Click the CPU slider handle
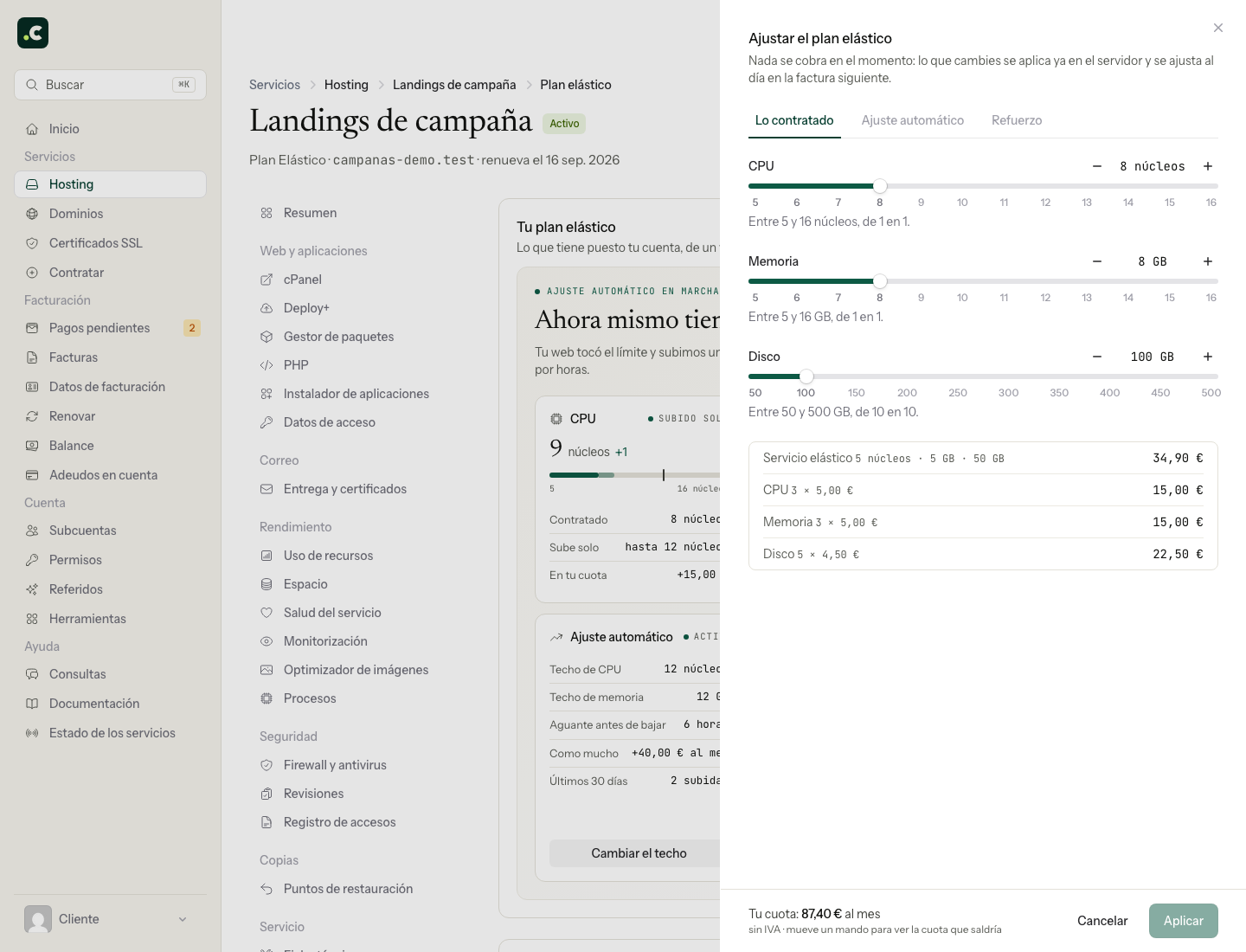Viewport: 1246px width, 952px height. 880,186
